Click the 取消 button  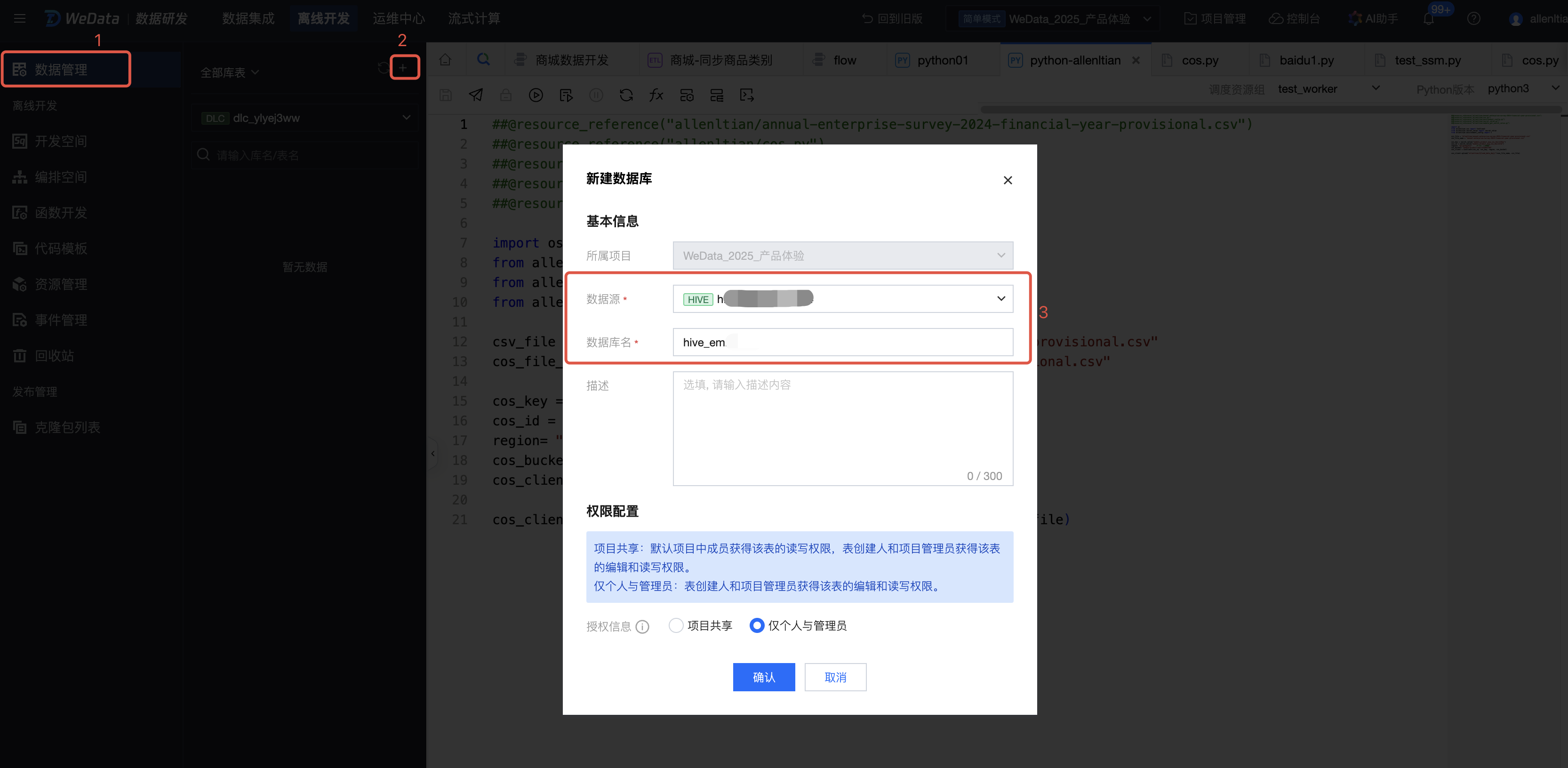coord(835,677)
